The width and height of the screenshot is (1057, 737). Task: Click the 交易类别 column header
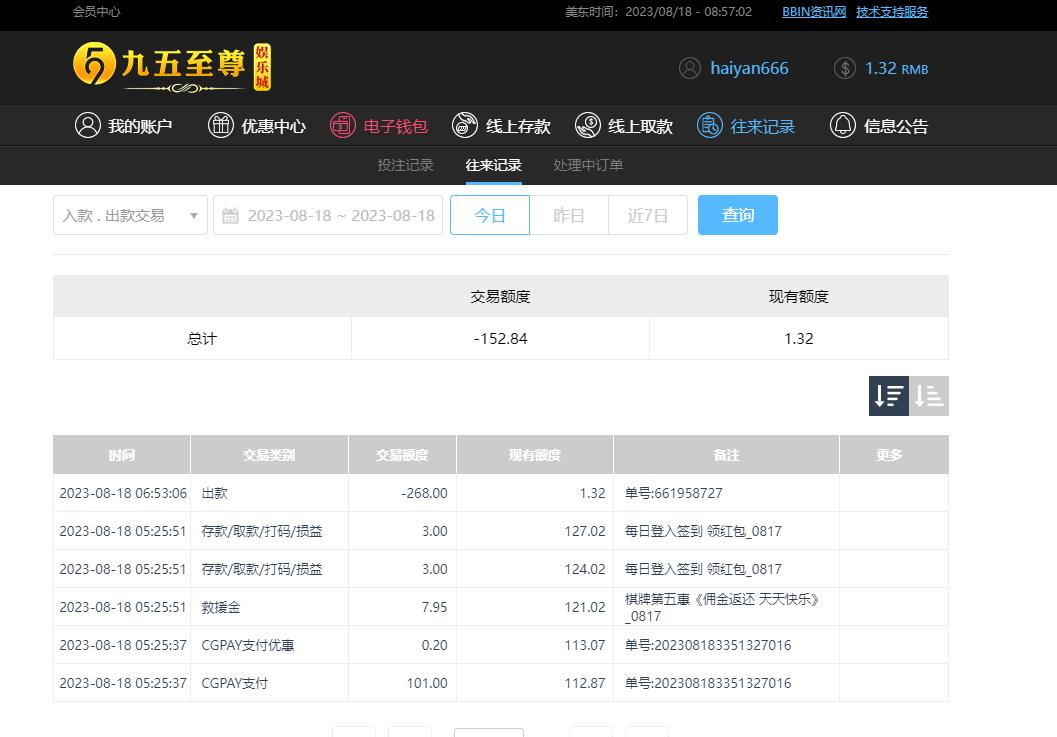coord(270,455)
